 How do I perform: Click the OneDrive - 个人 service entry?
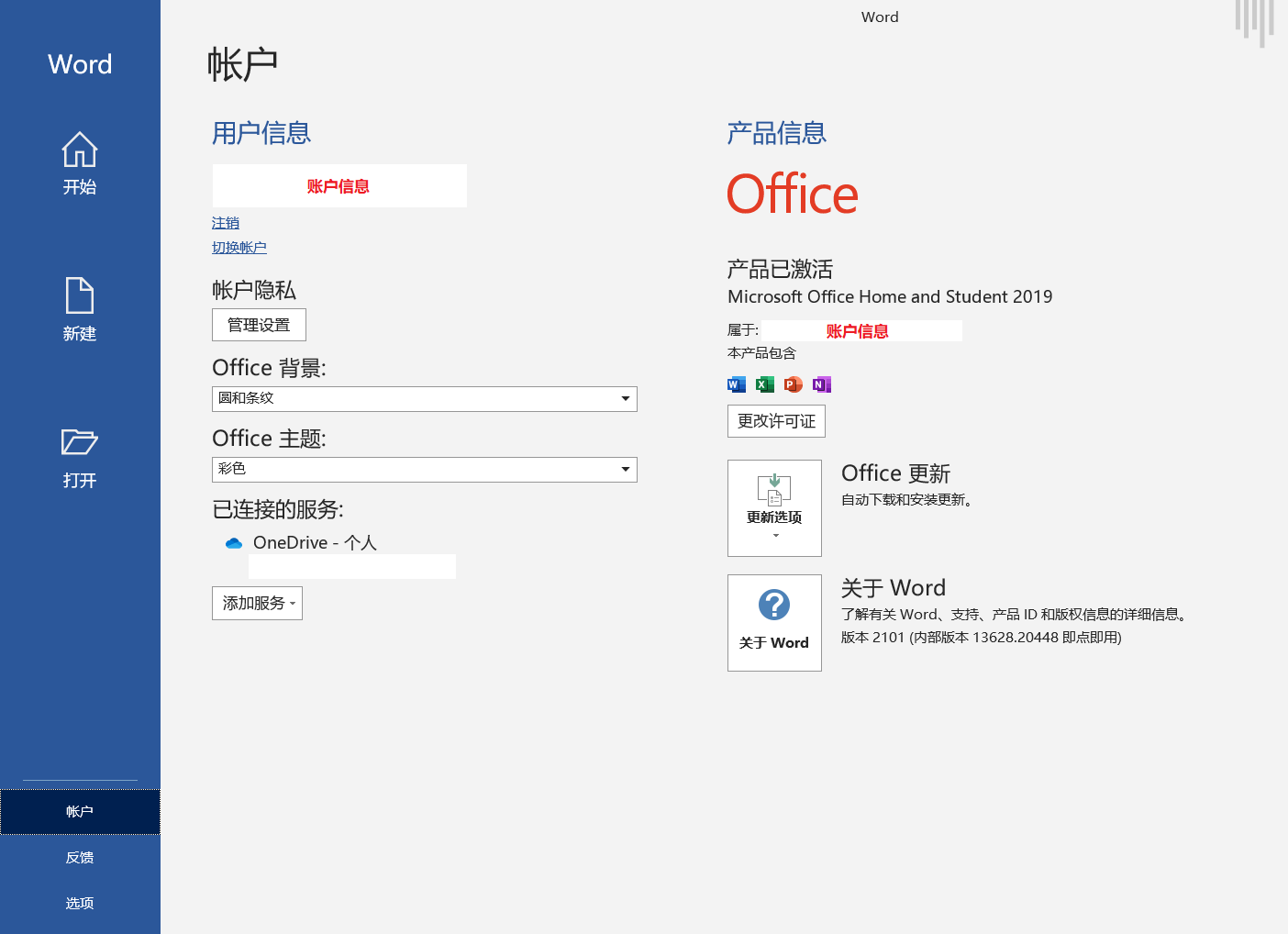315,543
